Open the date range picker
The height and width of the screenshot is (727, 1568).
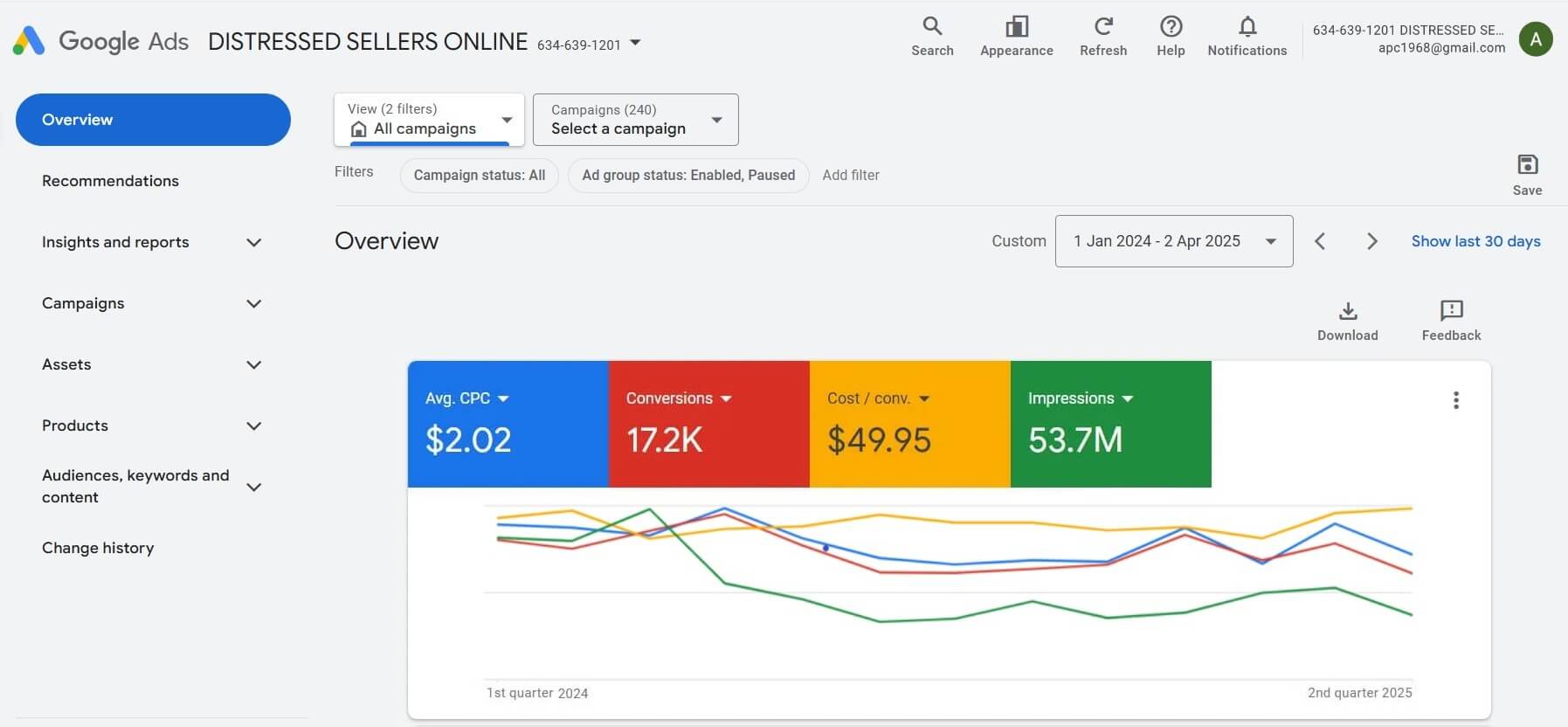tap(1173, 241)
